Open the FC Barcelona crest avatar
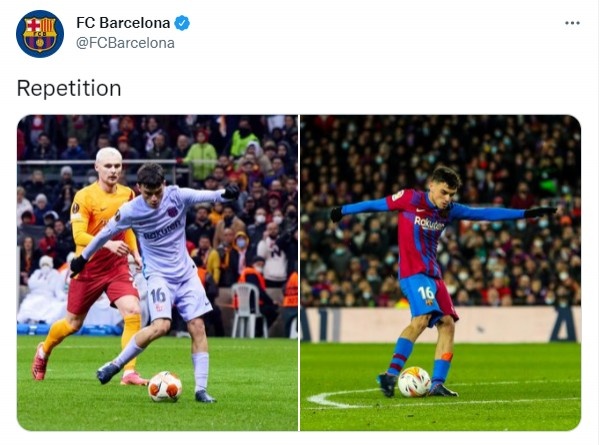Viewport: 600px width, 445px height. (x=40, y=34)
